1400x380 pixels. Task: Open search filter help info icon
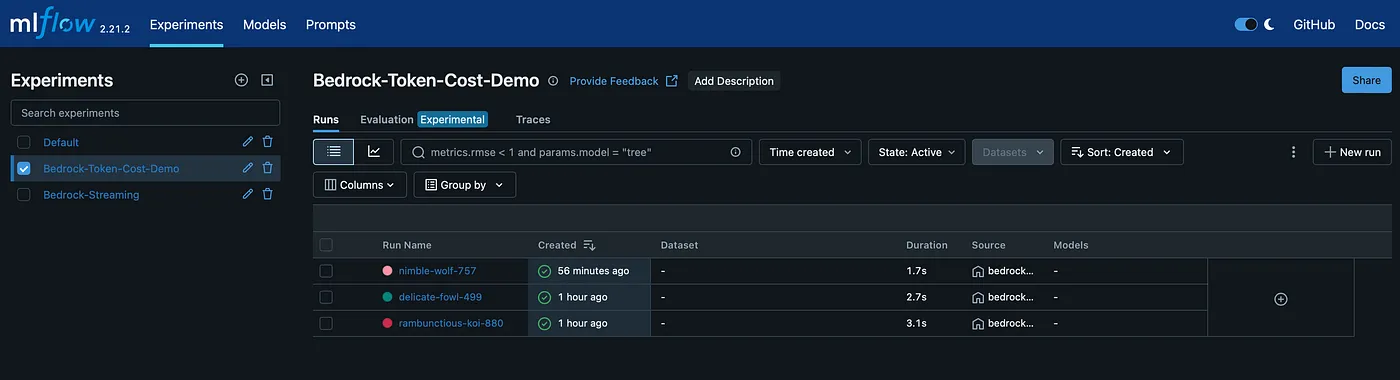(x=735, y=152)
